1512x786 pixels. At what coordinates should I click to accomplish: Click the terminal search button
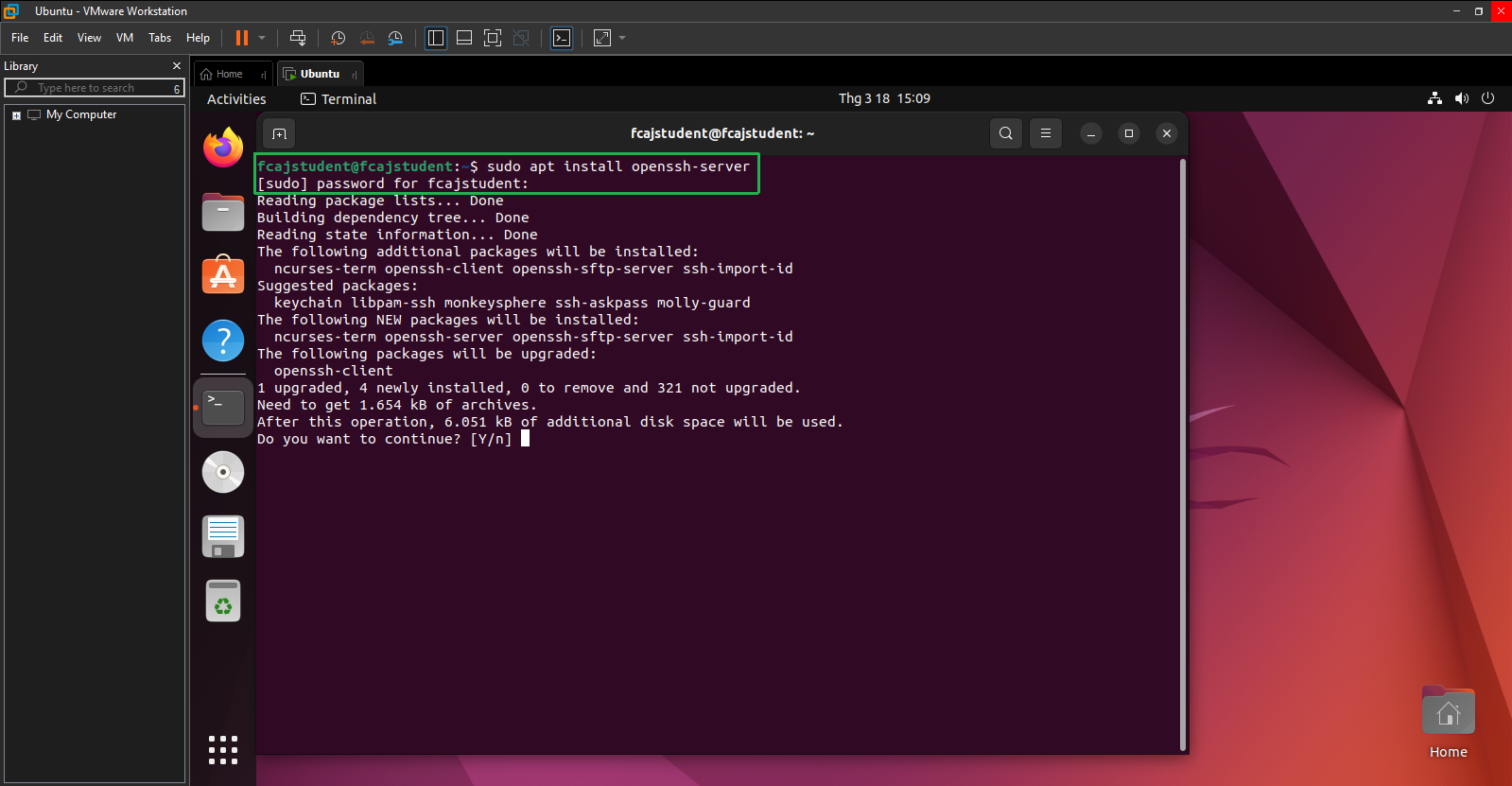click(1006, 133)
